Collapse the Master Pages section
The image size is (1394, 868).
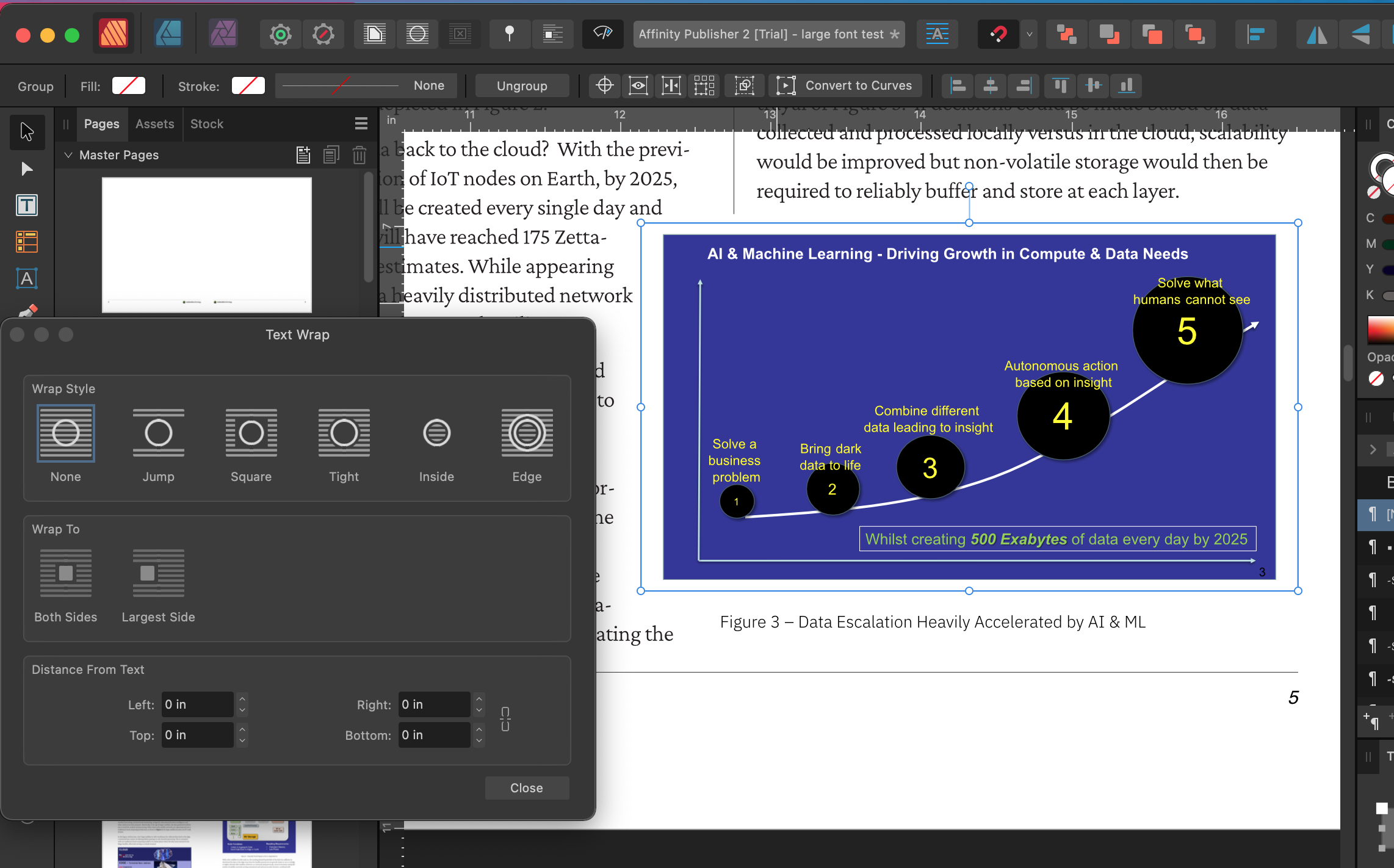click(68, 155)
